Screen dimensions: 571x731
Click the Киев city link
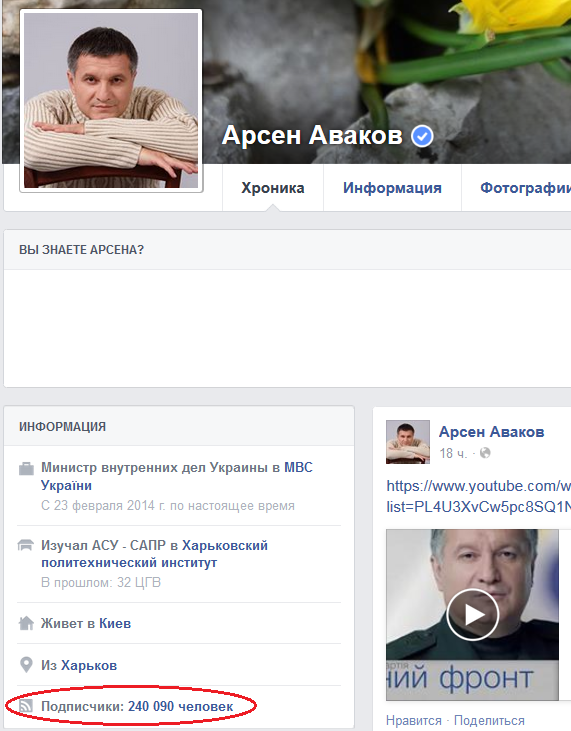[115, 623]
